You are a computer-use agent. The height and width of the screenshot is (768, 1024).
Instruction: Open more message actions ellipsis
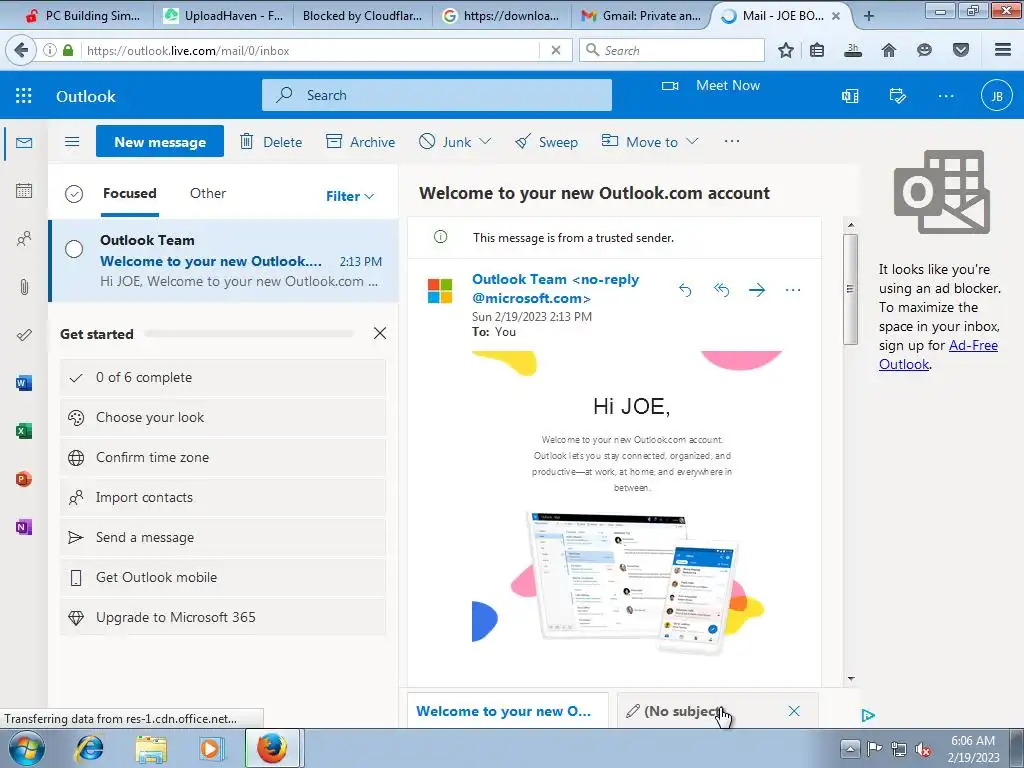pyautogui.click(x=793, y=290)
